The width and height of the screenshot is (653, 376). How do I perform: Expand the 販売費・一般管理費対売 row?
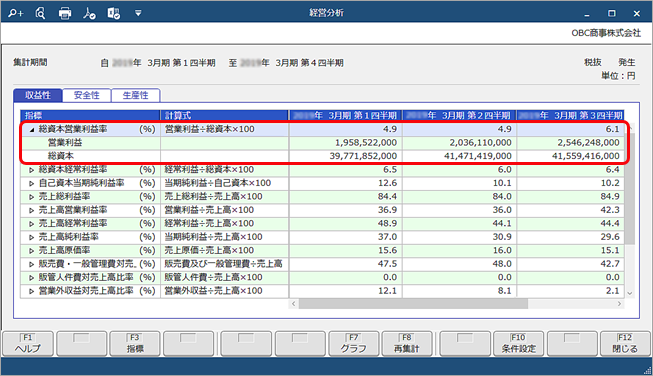pos(32,264)
